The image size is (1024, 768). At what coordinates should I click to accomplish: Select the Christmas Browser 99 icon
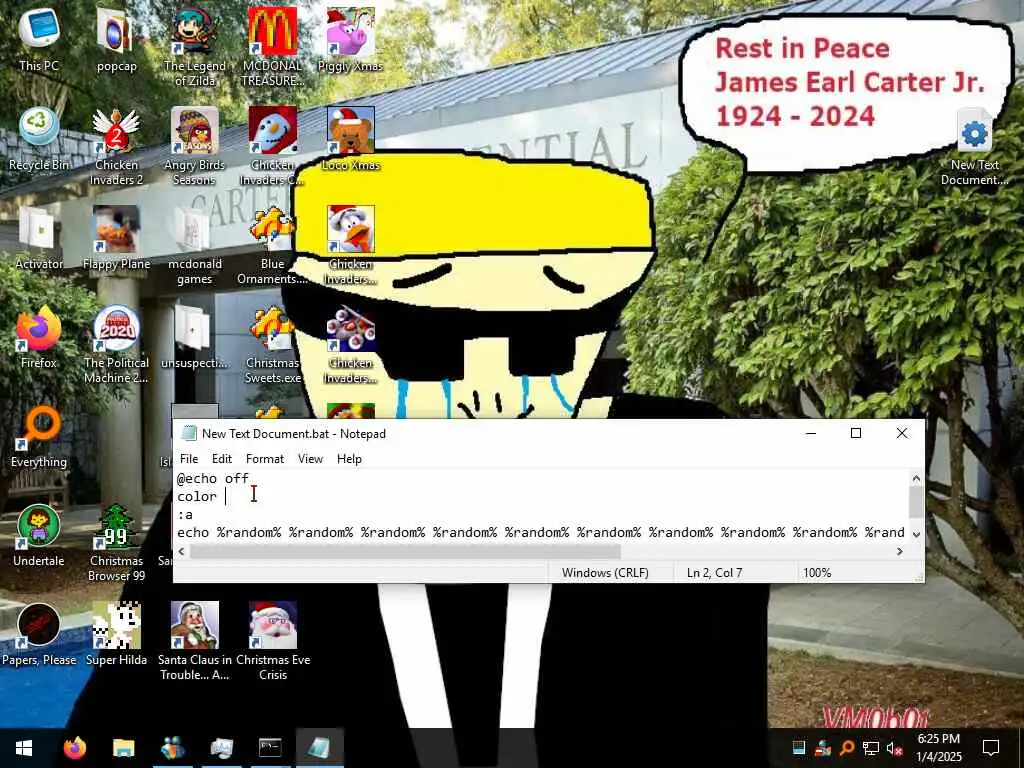[116, 542]
